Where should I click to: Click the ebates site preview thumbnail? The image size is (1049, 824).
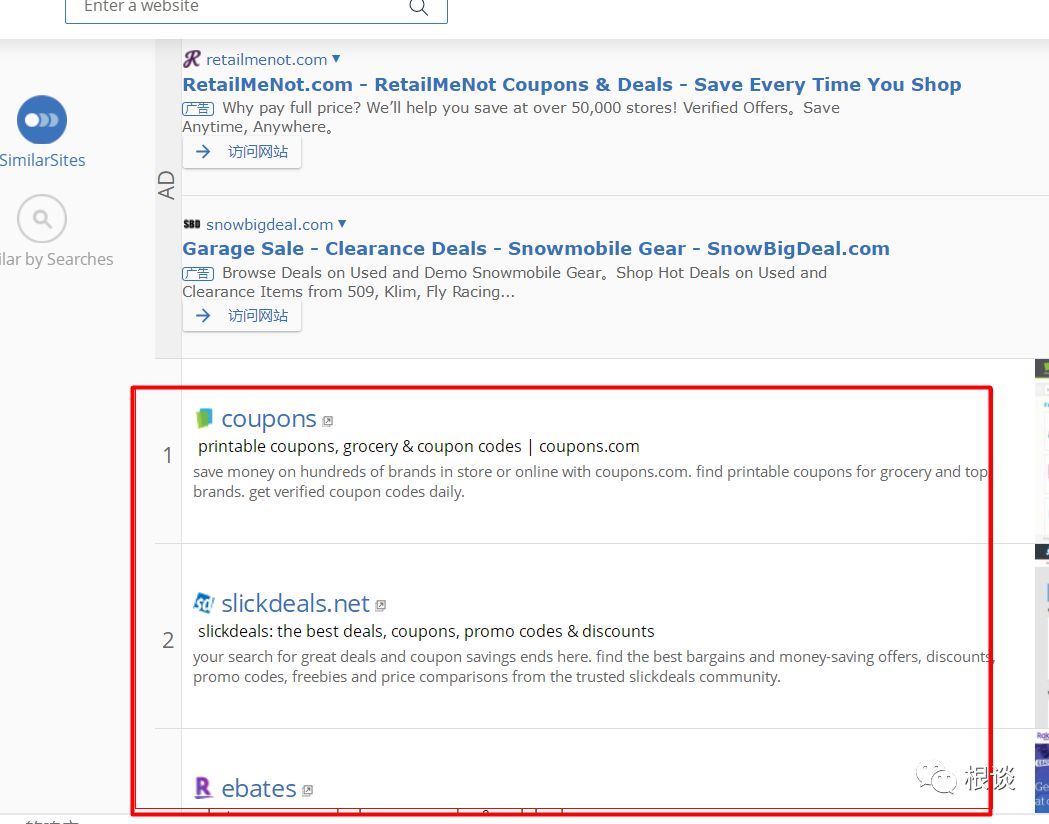pyautogui.click(x=1042, y=769)
